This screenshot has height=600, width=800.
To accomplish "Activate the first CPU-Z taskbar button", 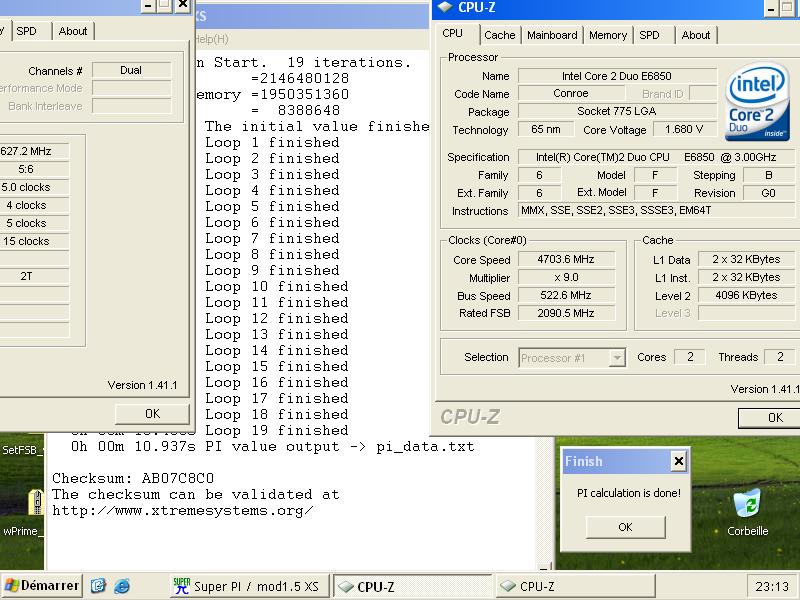I will click(411, 586).
